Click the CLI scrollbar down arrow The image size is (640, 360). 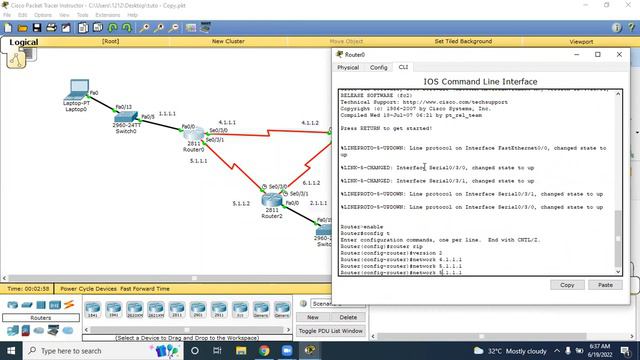coord(618,271)
